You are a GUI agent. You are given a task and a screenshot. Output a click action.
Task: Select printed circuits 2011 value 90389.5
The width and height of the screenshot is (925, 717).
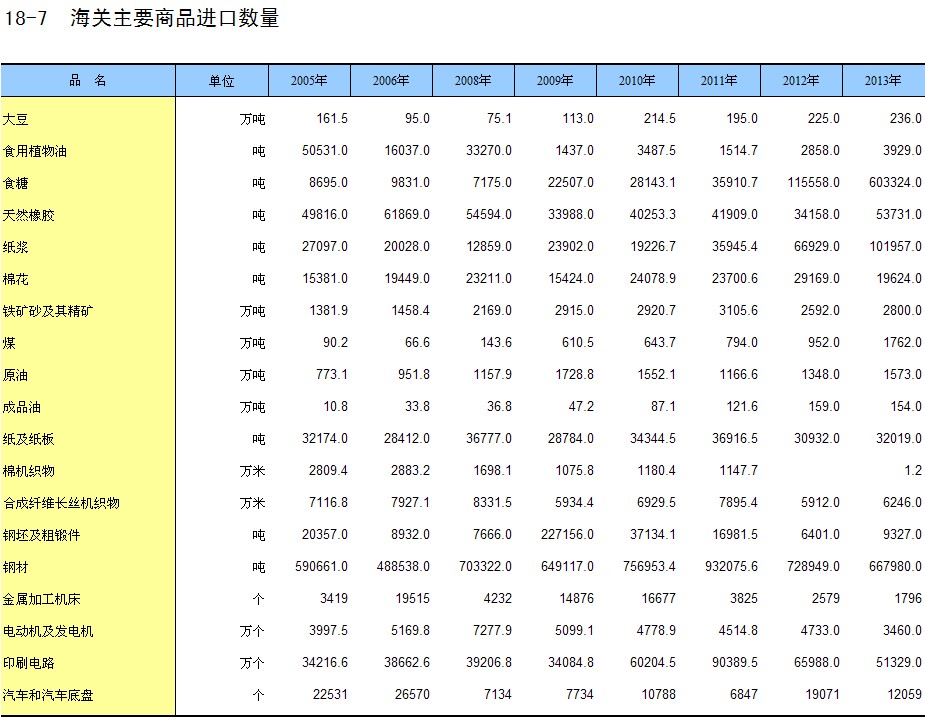point(734,662)
